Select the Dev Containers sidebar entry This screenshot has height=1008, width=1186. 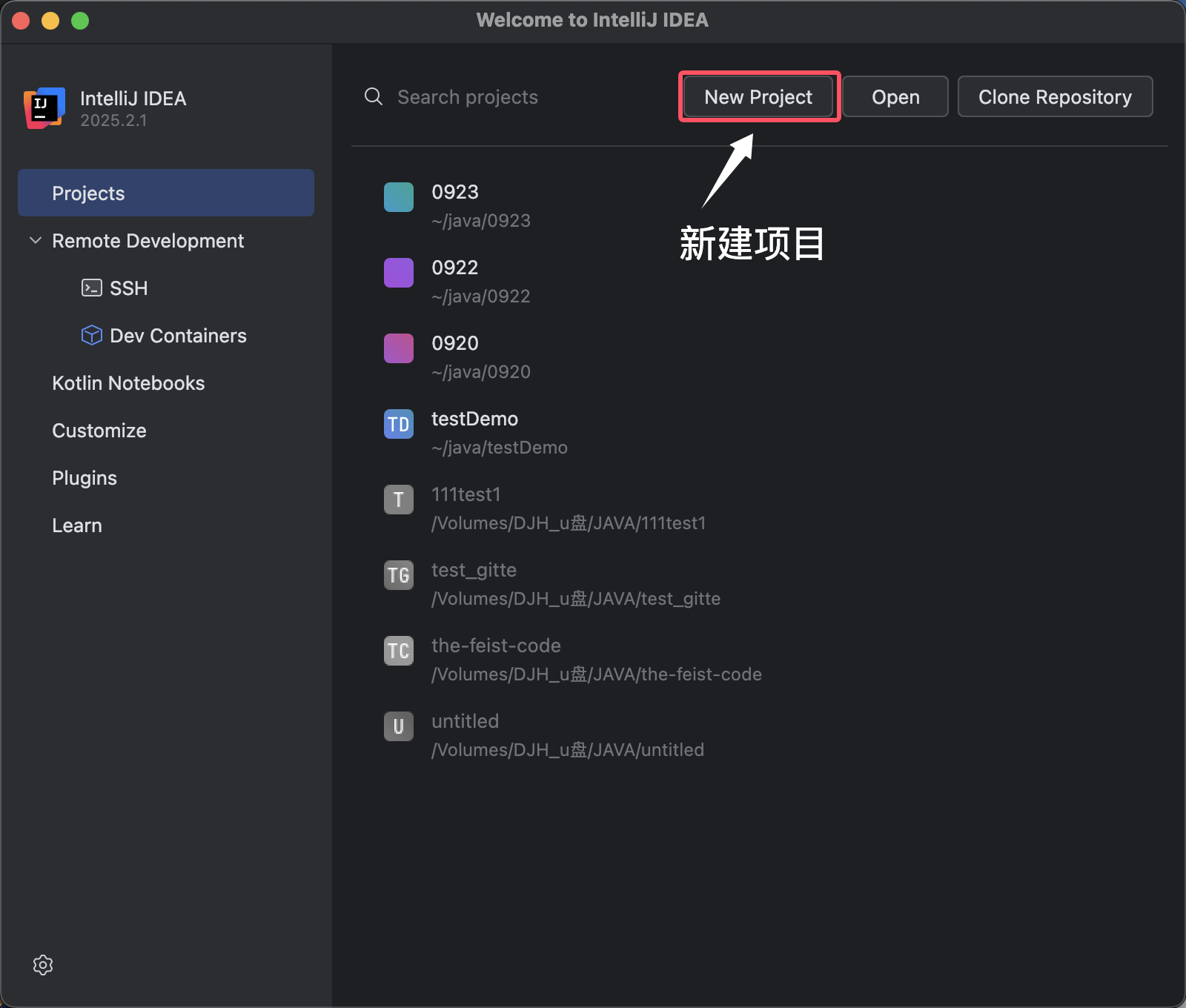tap(178, 335)
